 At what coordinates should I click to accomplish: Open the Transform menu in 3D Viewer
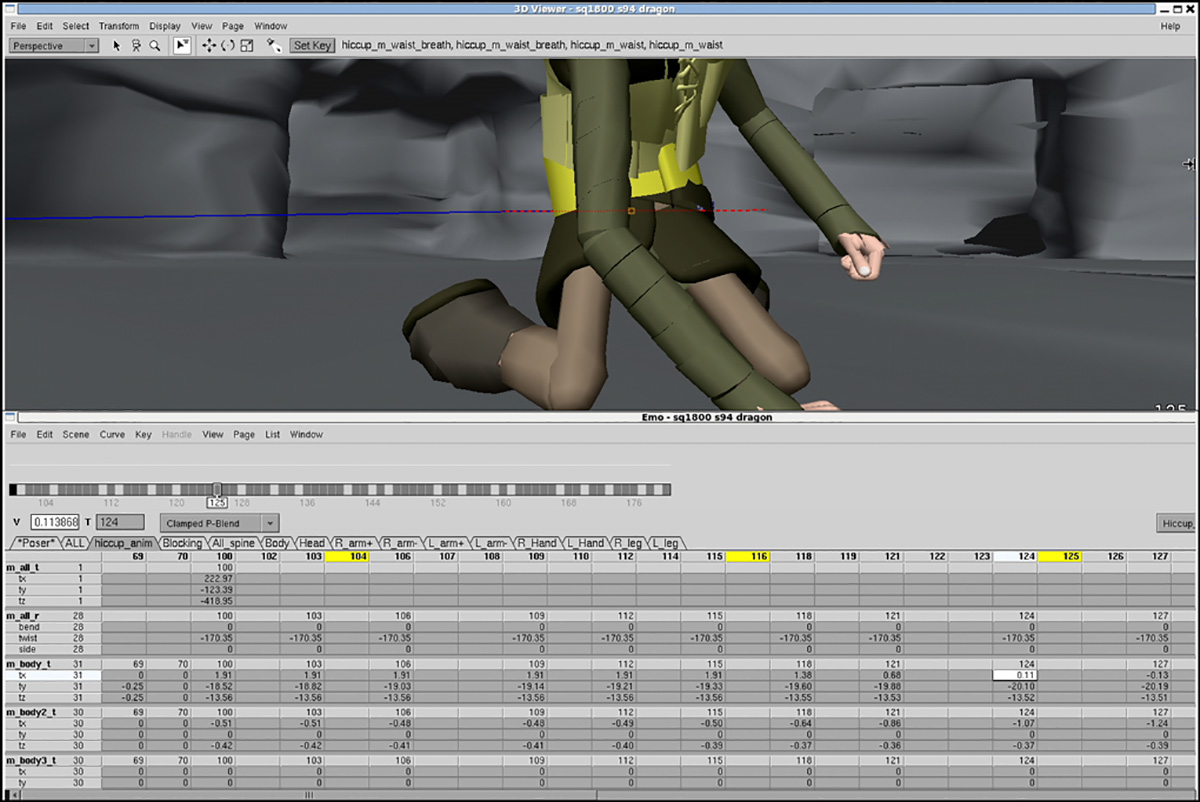click(119, 26)
